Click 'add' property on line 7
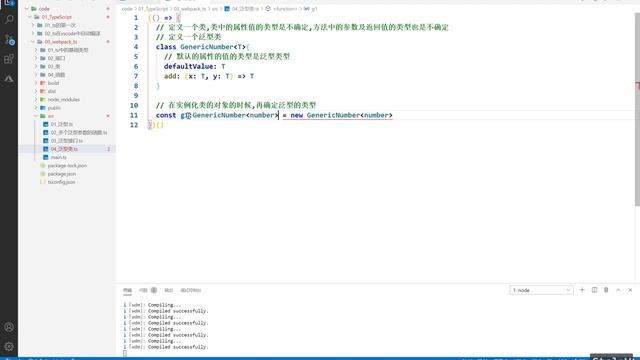This screenshot has height=360, width=640. click(170, 76)
